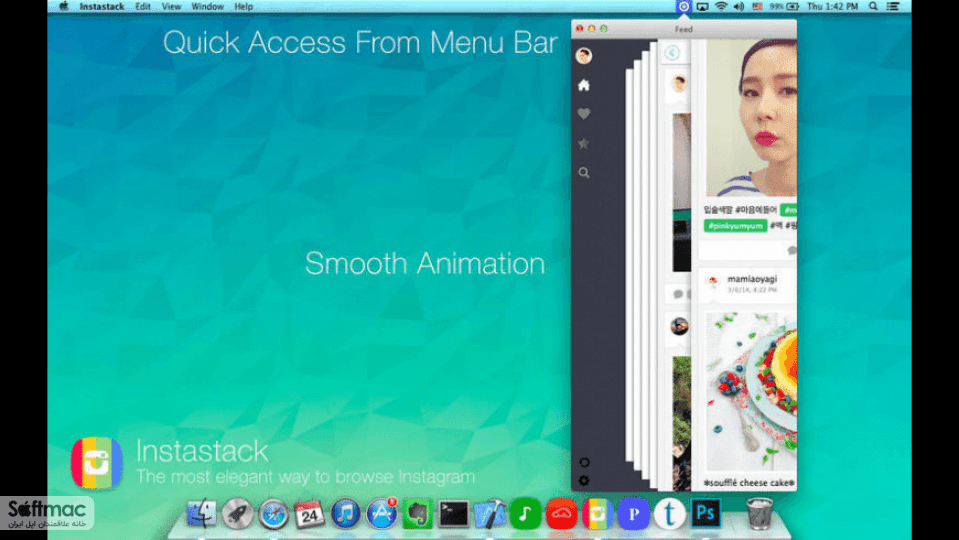Open the Likes heart icon in sidebar
The height and width of the screenshot is (540, 959).
click(583, 114)
